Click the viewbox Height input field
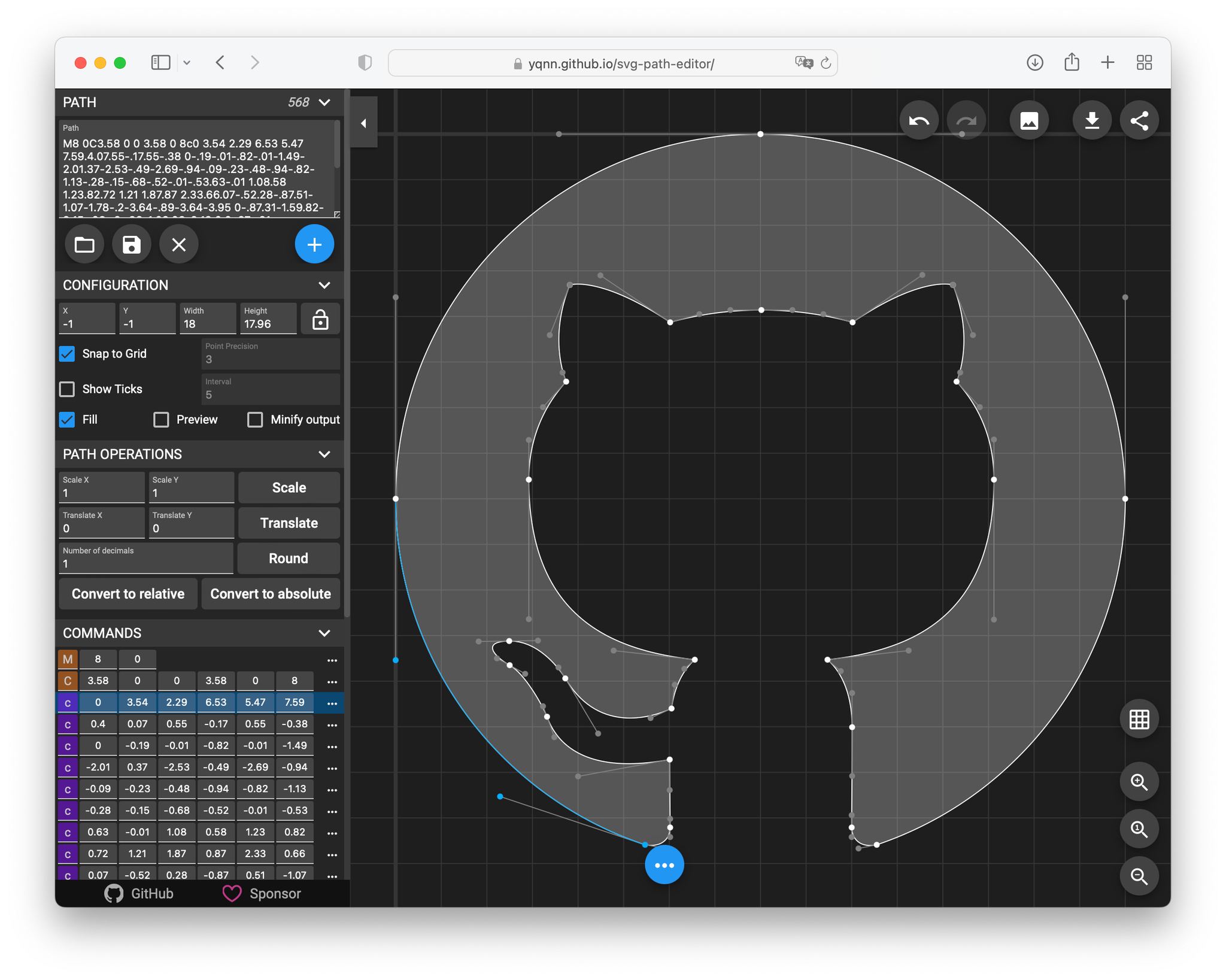The height and width of the screenshot is (980, 1226). point(268,318)
